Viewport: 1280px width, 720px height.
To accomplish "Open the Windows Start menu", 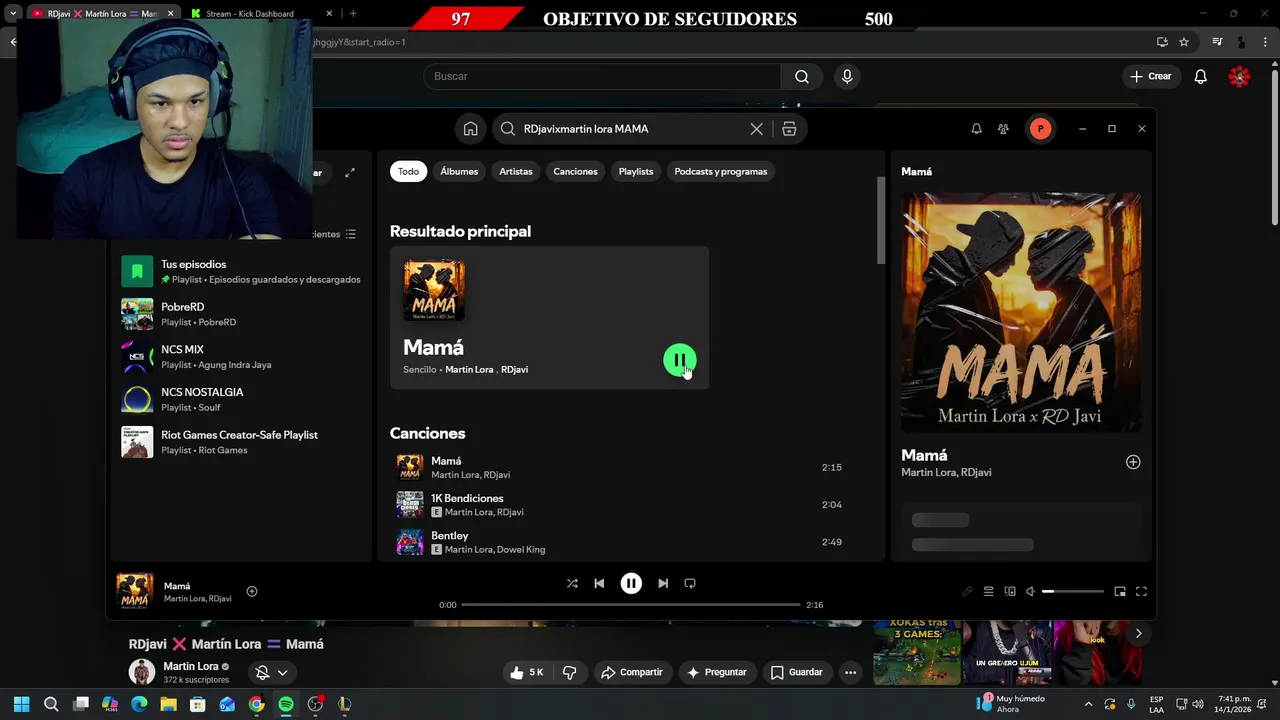I will 22,704.
